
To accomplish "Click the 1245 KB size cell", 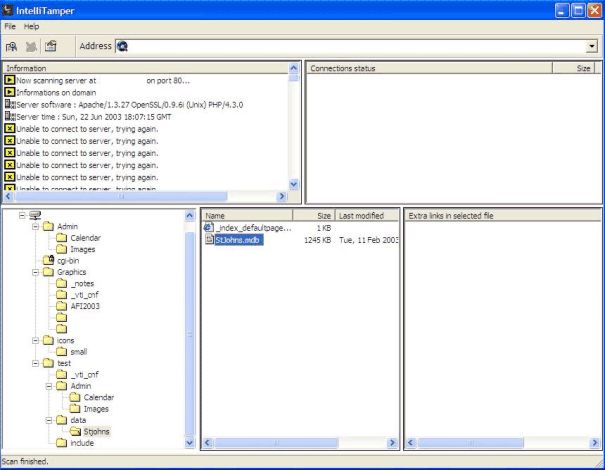I will [x=318, y=240].
